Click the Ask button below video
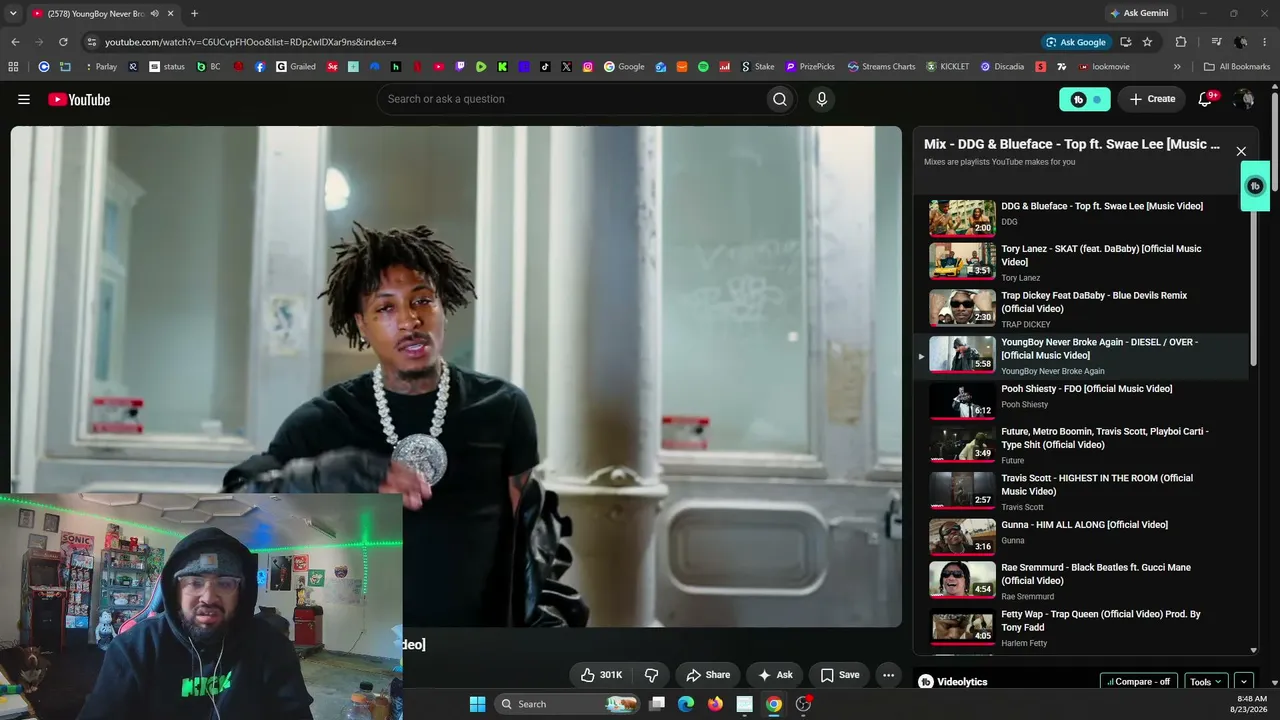This screenshot has height=720, width=1280. [775, 675]
